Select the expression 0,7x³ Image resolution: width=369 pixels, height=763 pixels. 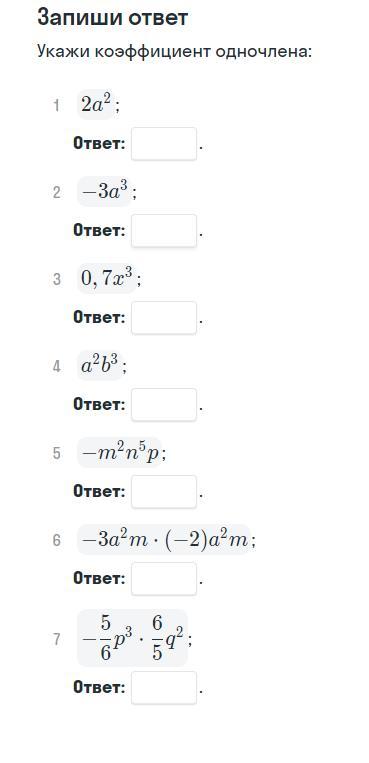[107, 279]
